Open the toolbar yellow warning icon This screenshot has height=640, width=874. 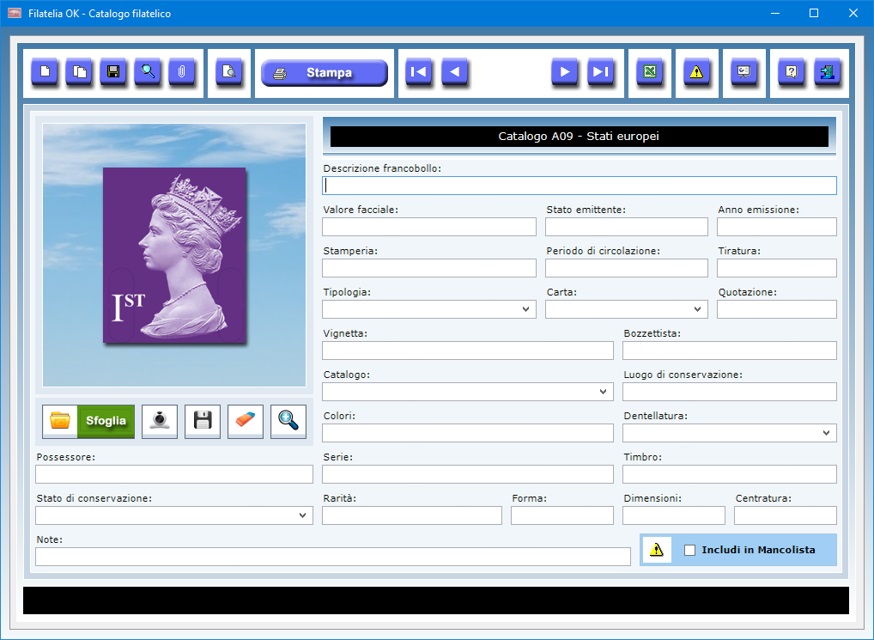click(x=697, y=72)
